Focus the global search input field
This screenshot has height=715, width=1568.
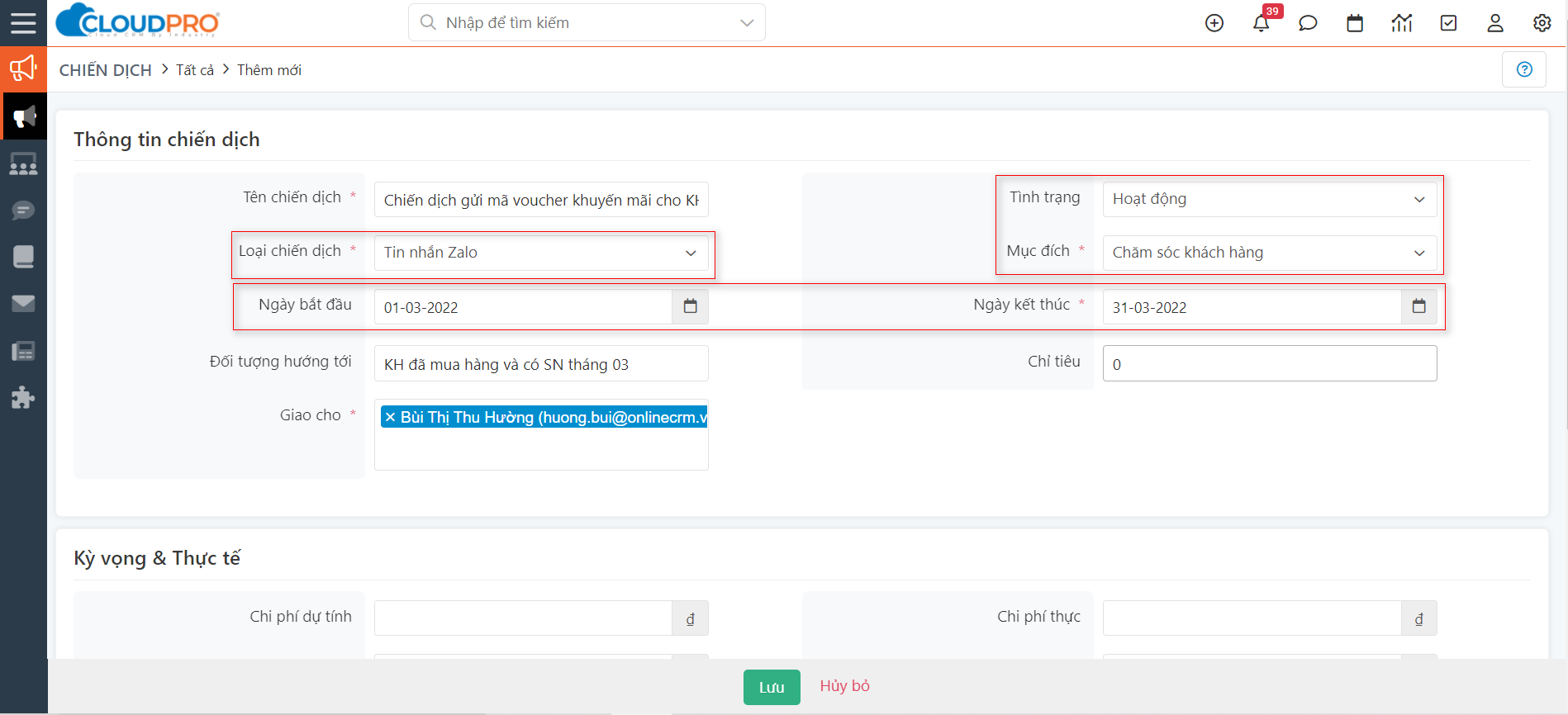click(x=587, y=23)
